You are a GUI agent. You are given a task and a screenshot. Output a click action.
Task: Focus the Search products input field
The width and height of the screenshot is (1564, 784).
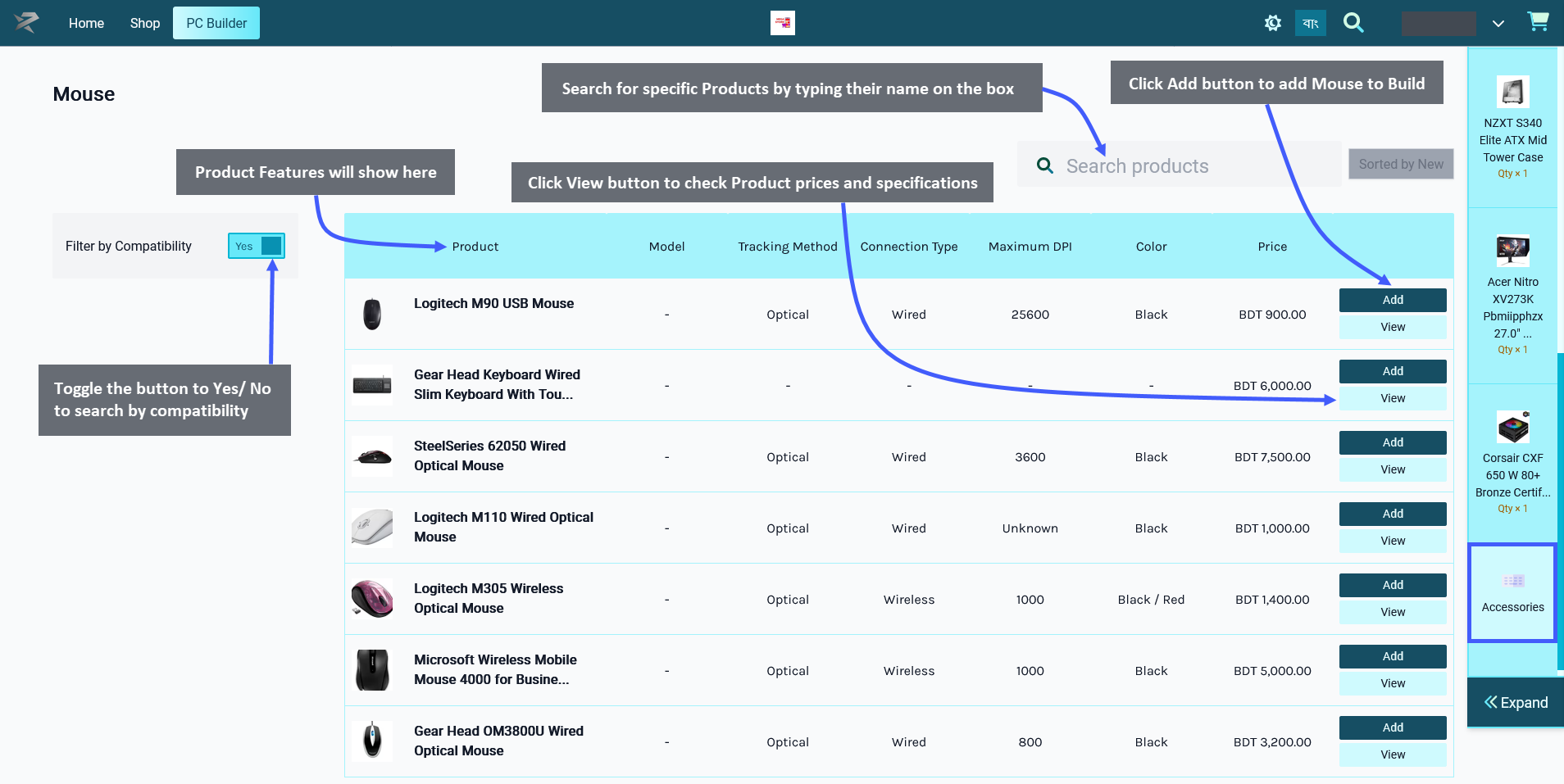pos(1179,165)
